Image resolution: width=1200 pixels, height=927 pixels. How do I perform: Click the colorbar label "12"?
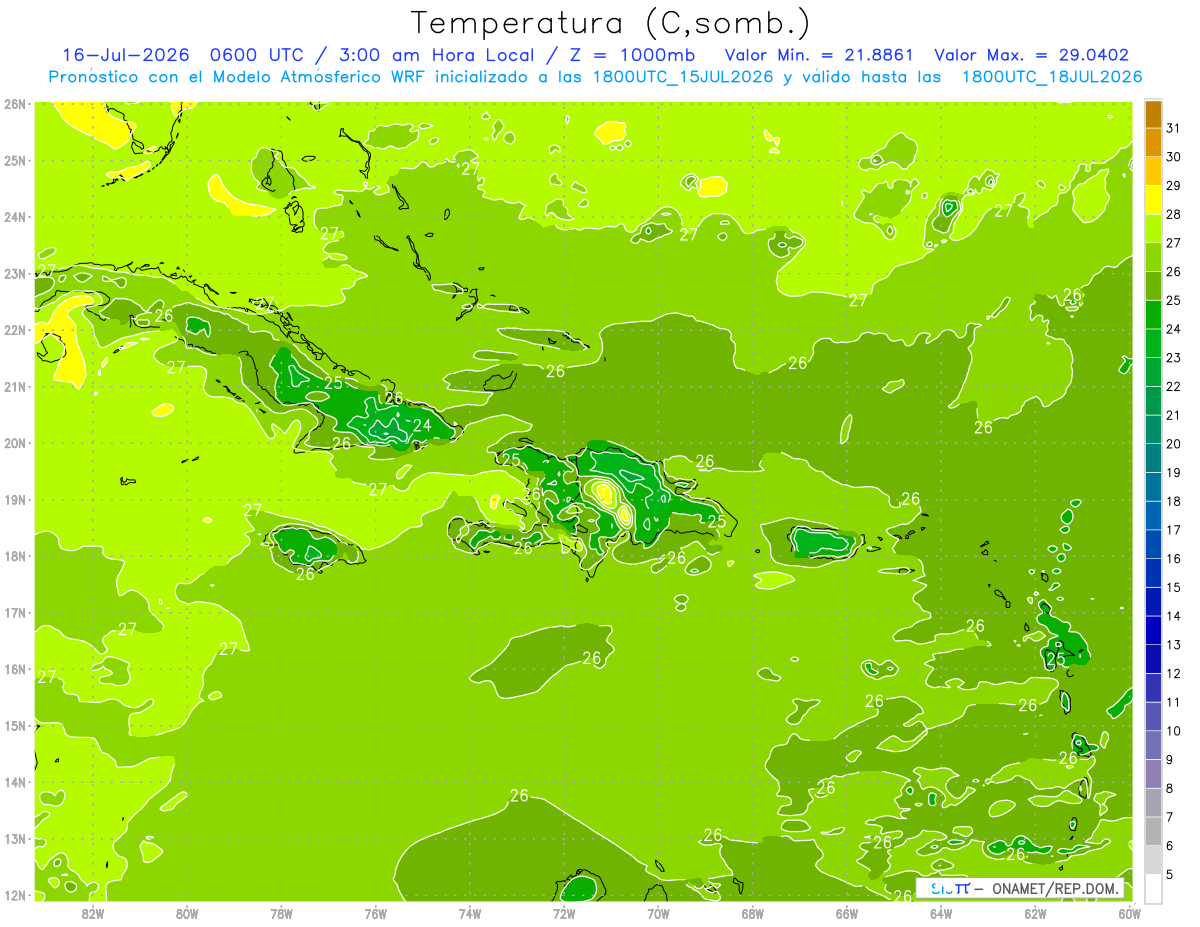click(x=1174, y=673)
